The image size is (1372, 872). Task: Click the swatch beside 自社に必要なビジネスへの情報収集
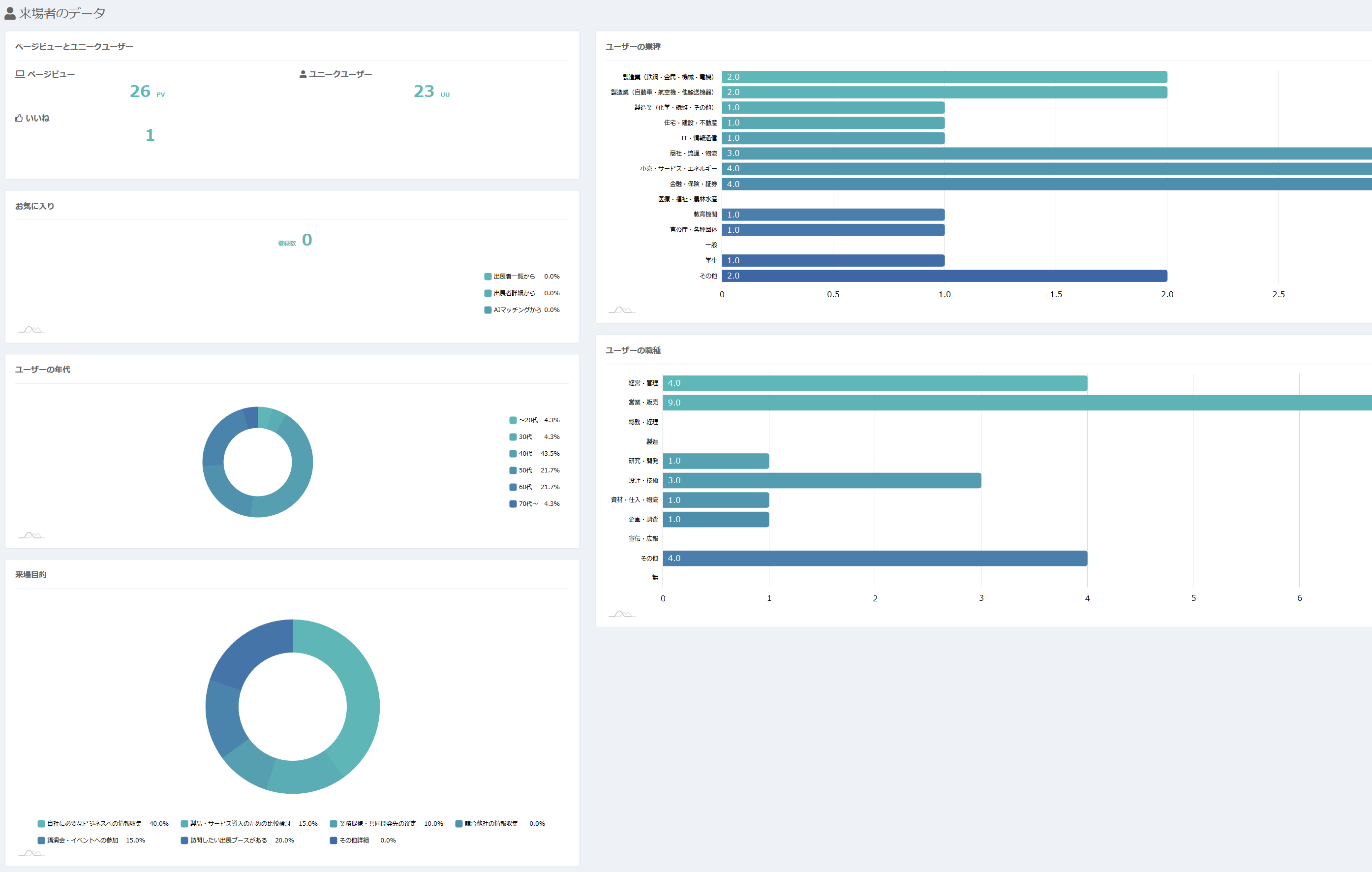point(41,824)
